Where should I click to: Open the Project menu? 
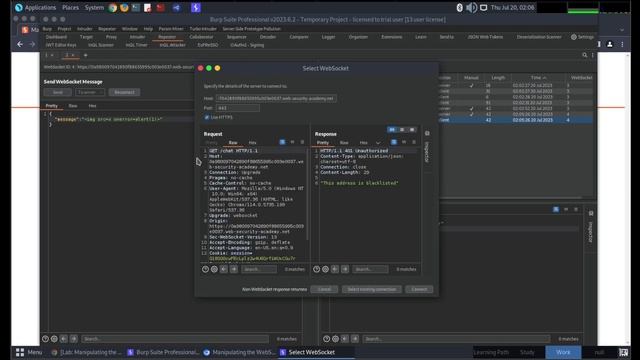point(64,29)
